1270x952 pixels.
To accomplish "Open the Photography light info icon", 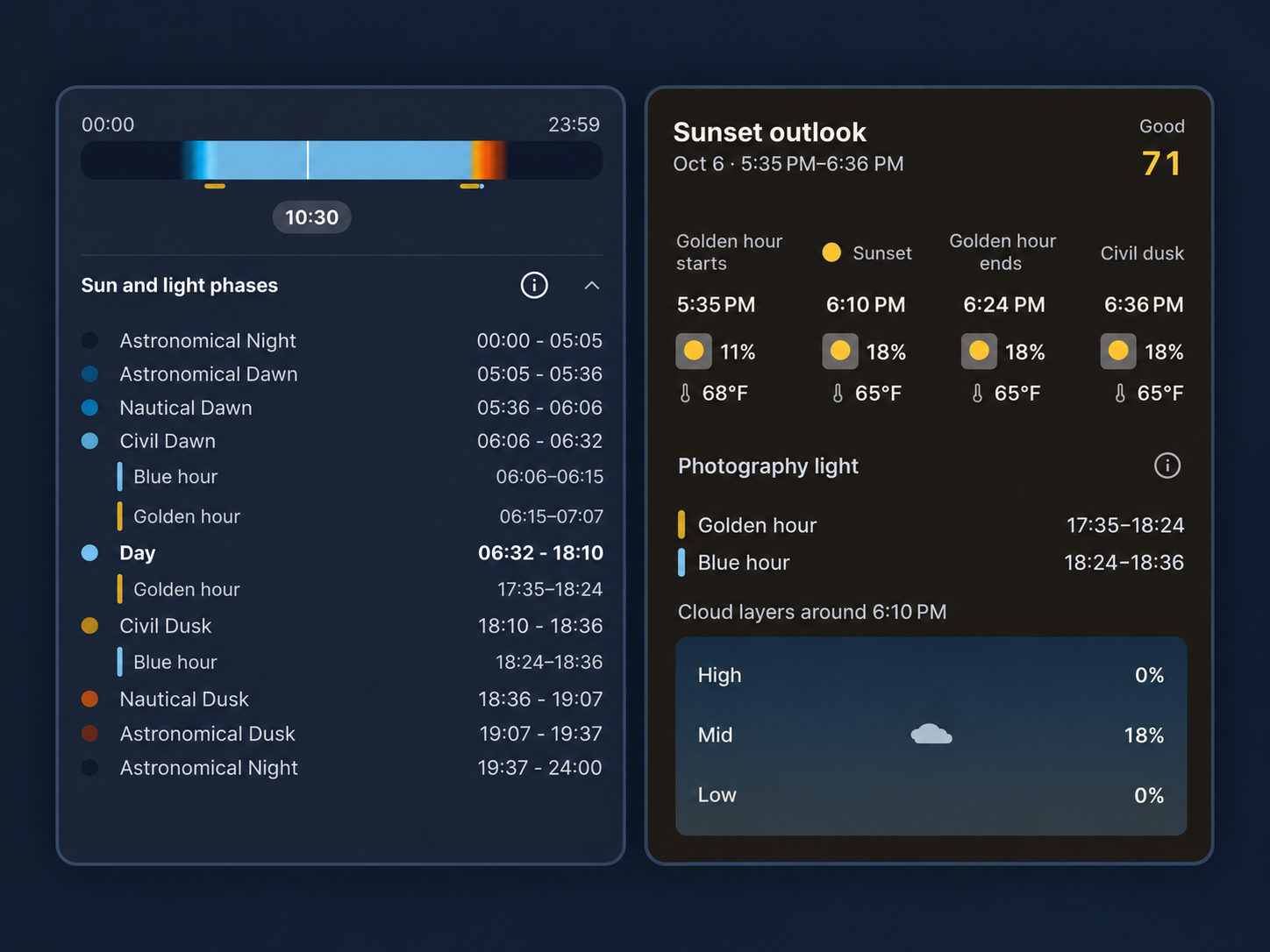I will point(1167,465).
